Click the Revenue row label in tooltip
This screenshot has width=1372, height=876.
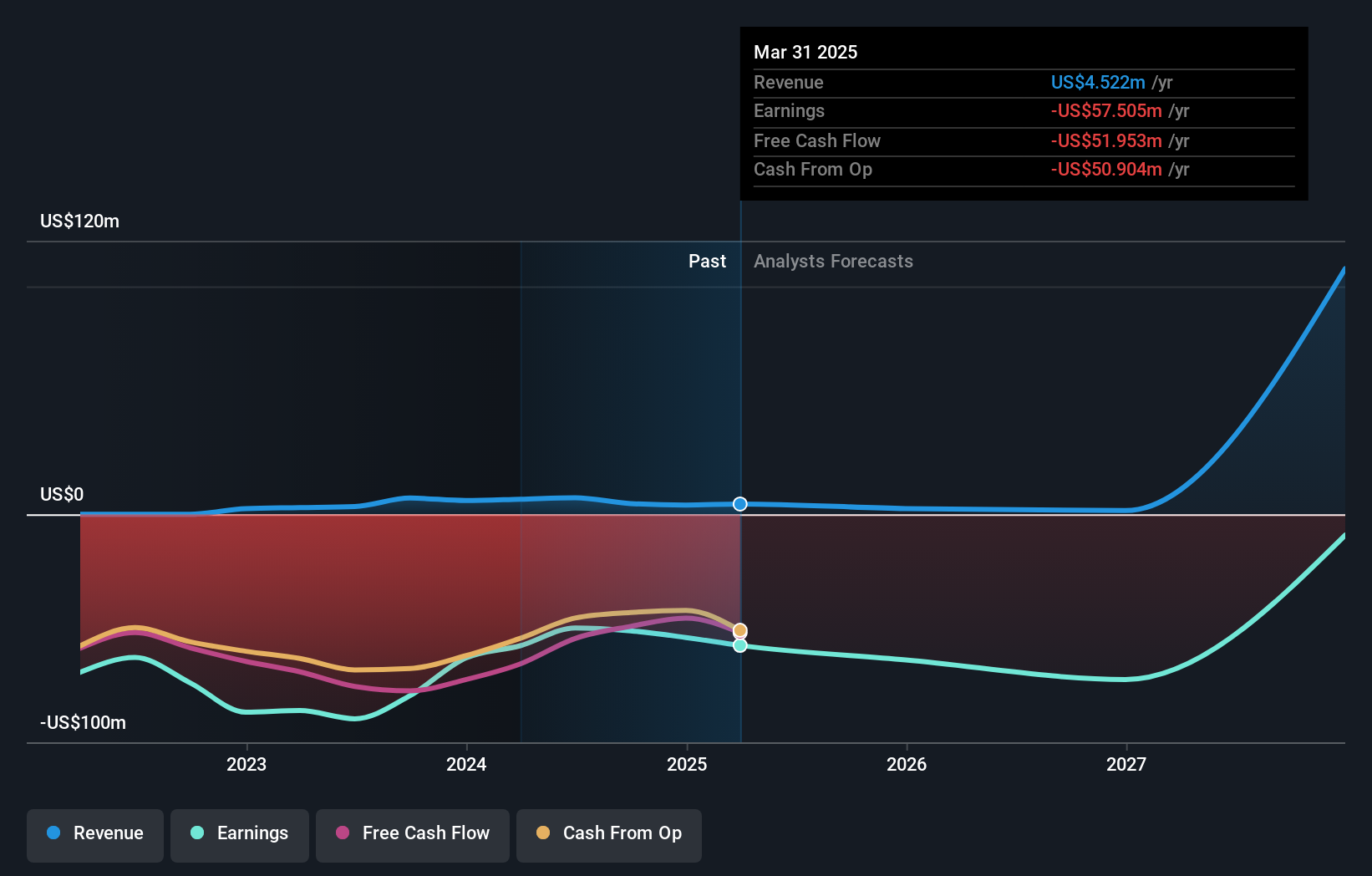(789, 82)
